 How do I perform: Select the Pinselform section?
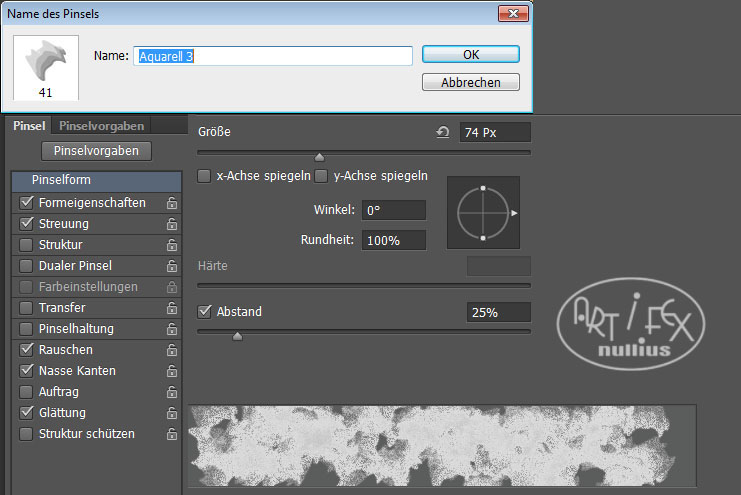pos(96,180)
